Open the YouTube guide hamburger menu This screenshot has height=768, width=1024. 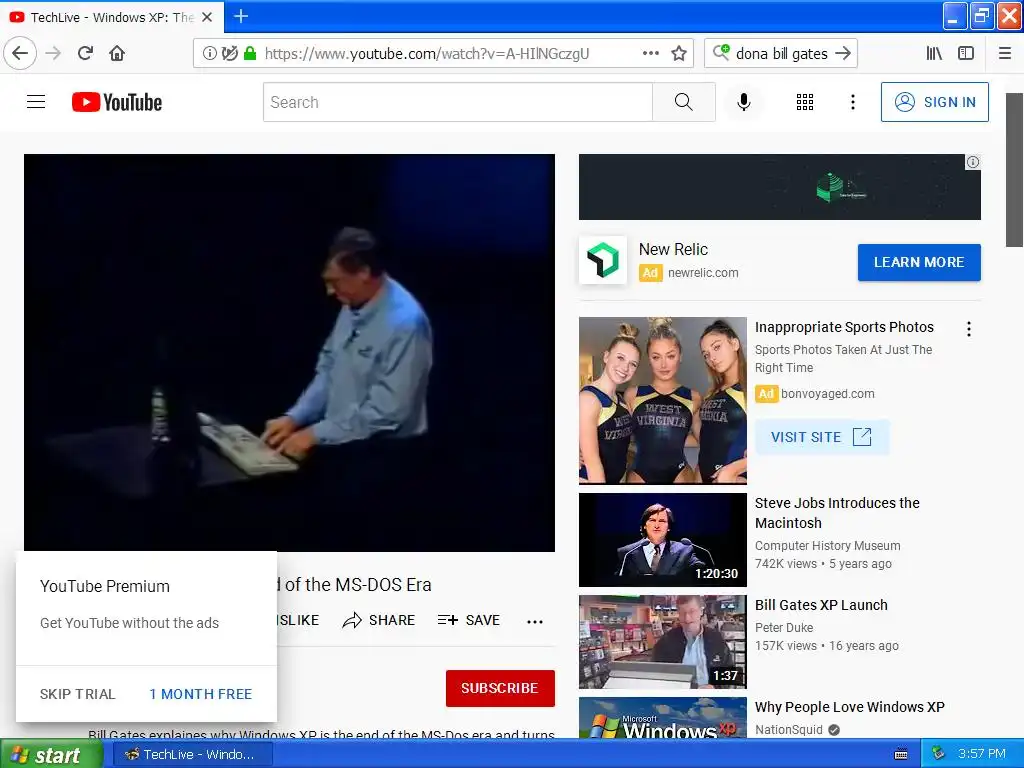(36, 102)
